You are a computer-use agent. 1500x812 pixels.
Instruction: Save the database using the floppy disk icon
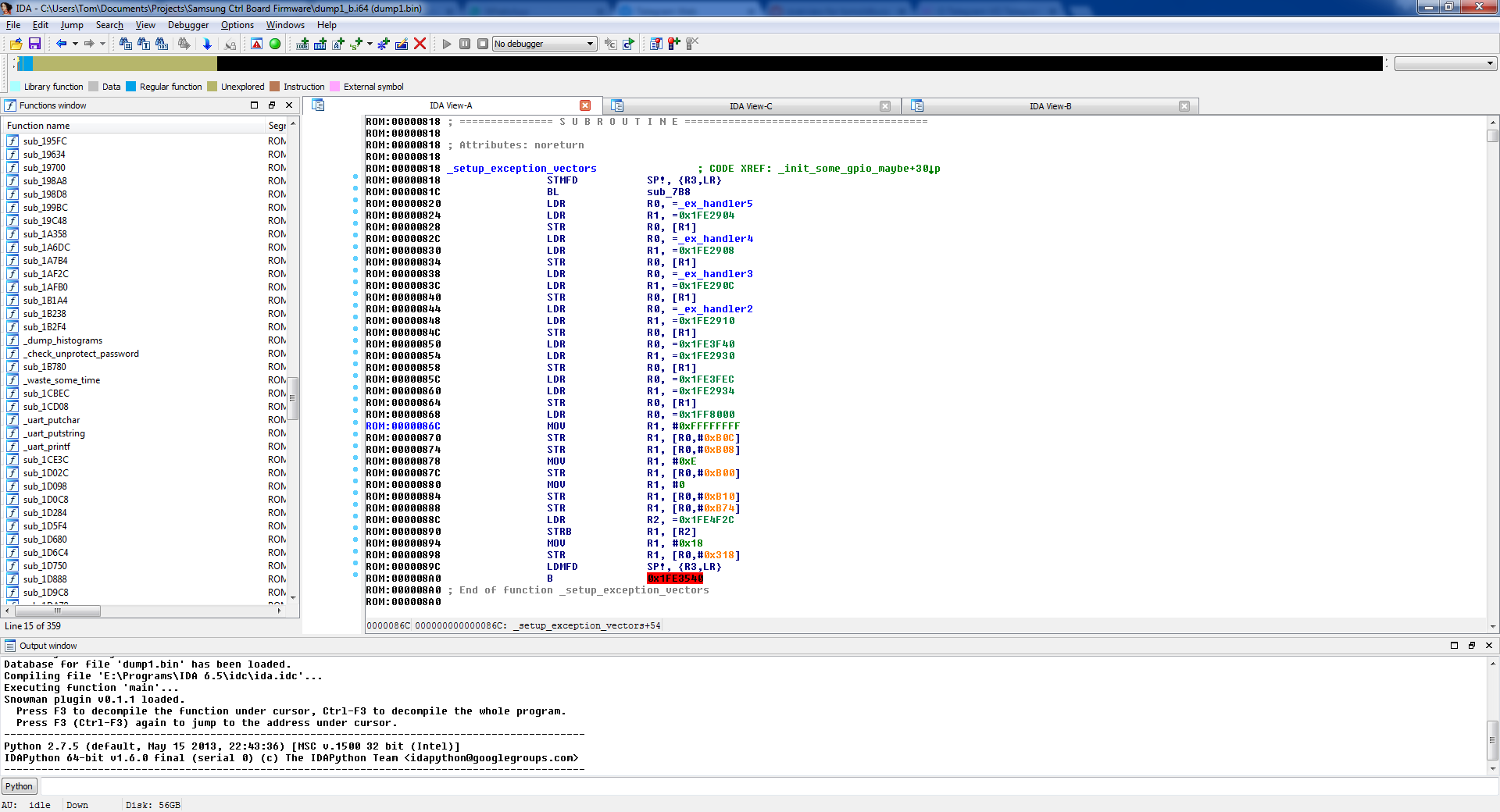tap(34, 44)
